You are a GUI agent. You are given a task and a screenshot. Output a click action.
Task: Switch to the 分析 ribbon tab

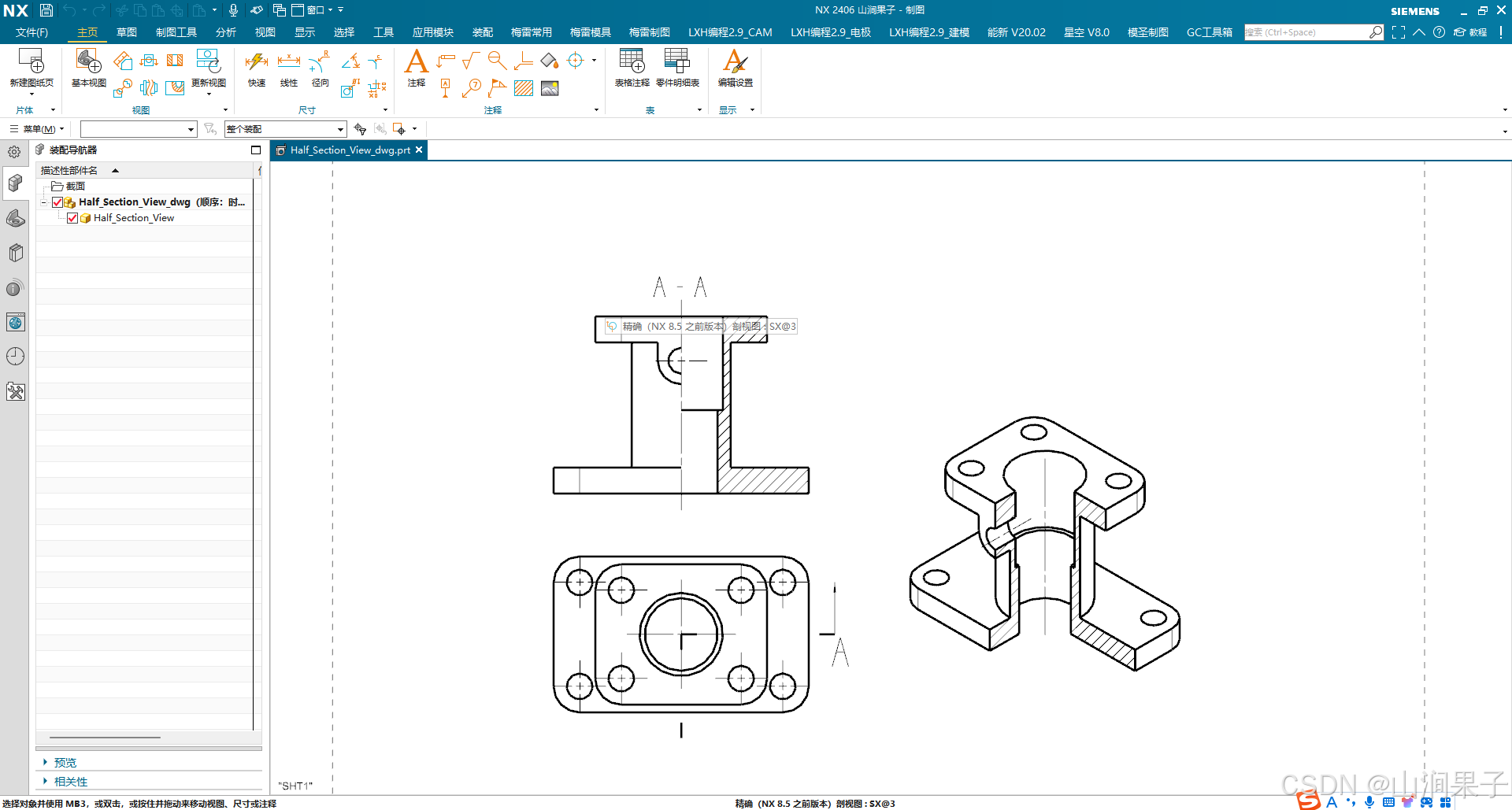[226, 32]
